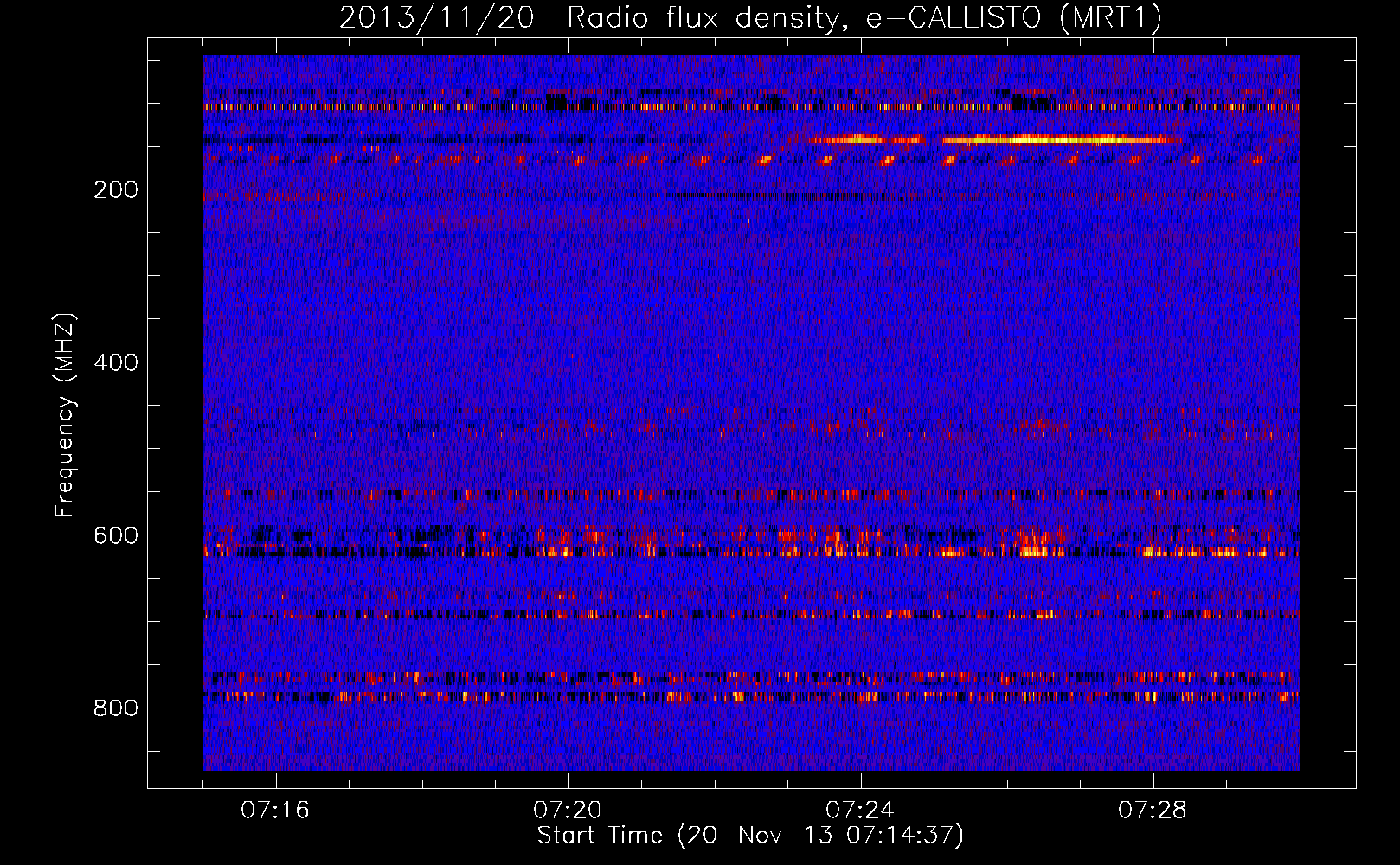Viewport: 1400px width, 865px height.
Task: Click the 600 frequency tick label
Action: 116,535
